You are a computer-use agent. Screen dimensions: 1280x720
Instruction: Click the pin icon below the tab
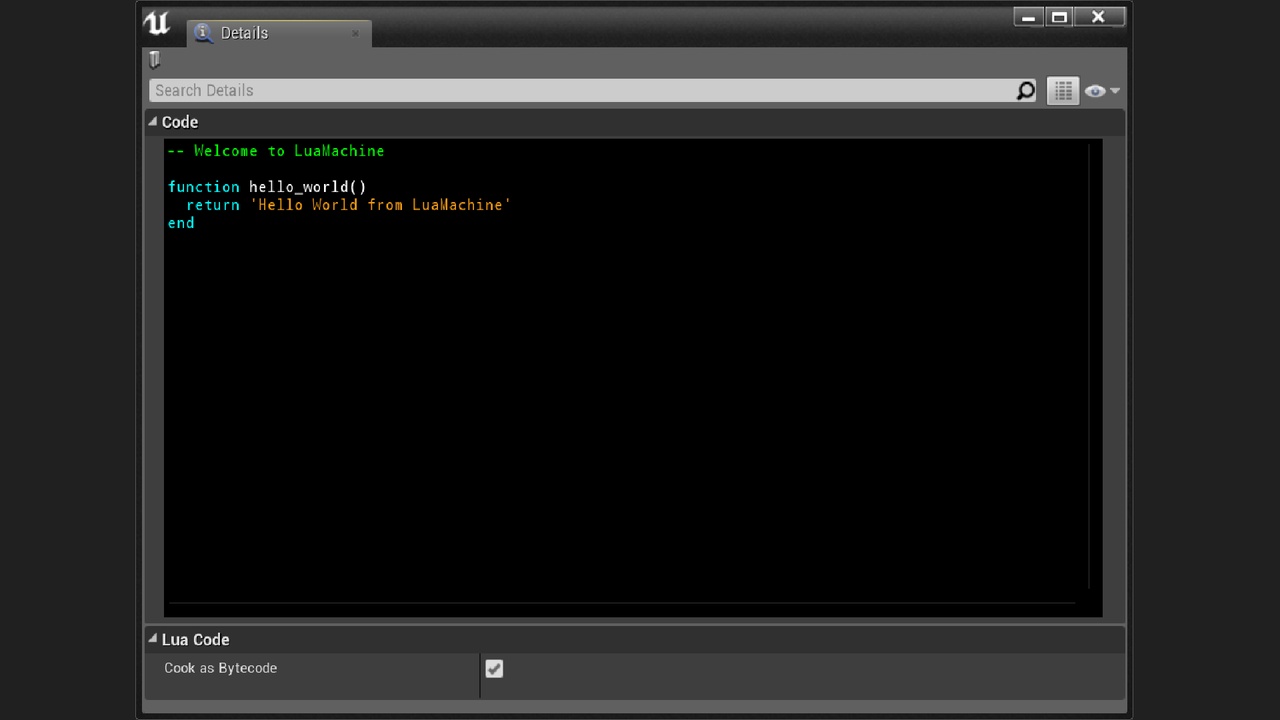click(154, 60)
